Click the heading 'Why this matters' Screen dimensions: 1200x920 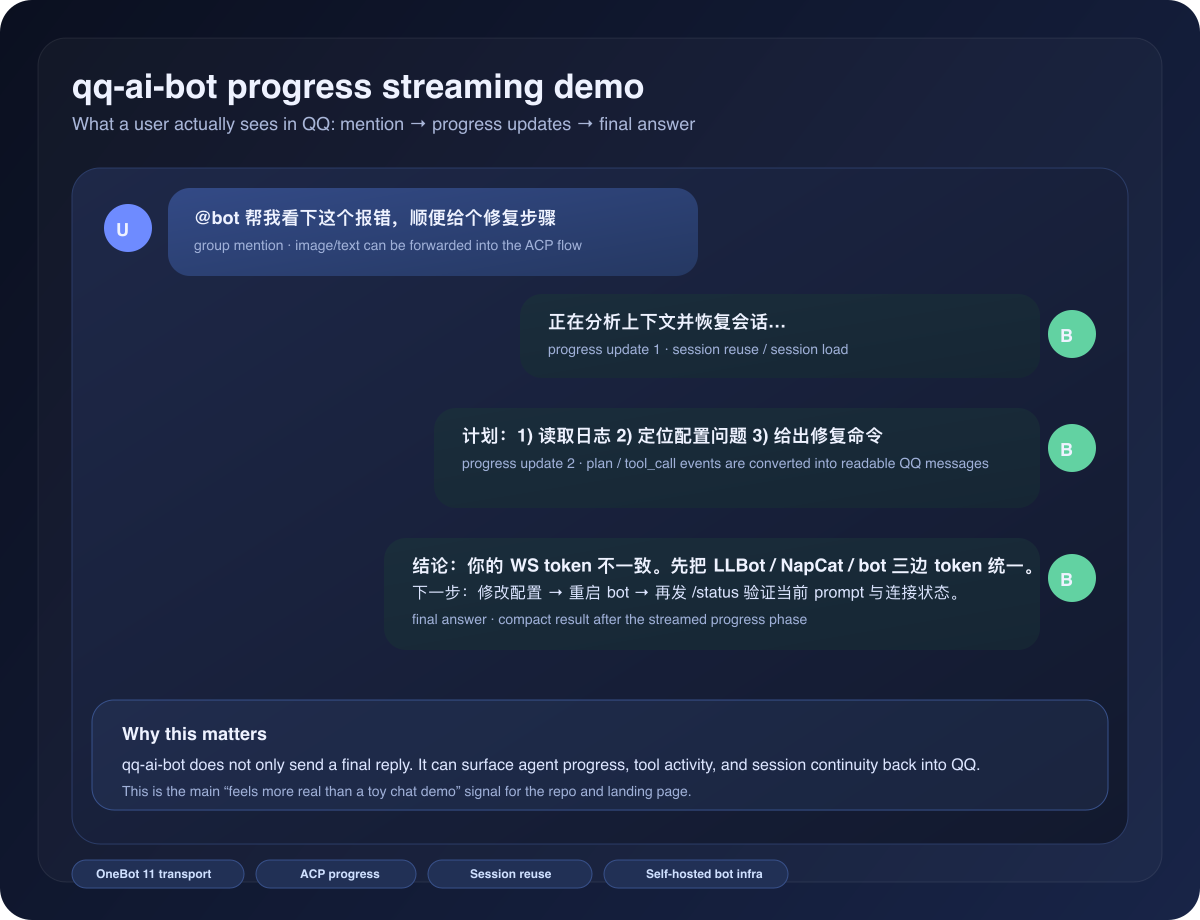pos(194,734)
